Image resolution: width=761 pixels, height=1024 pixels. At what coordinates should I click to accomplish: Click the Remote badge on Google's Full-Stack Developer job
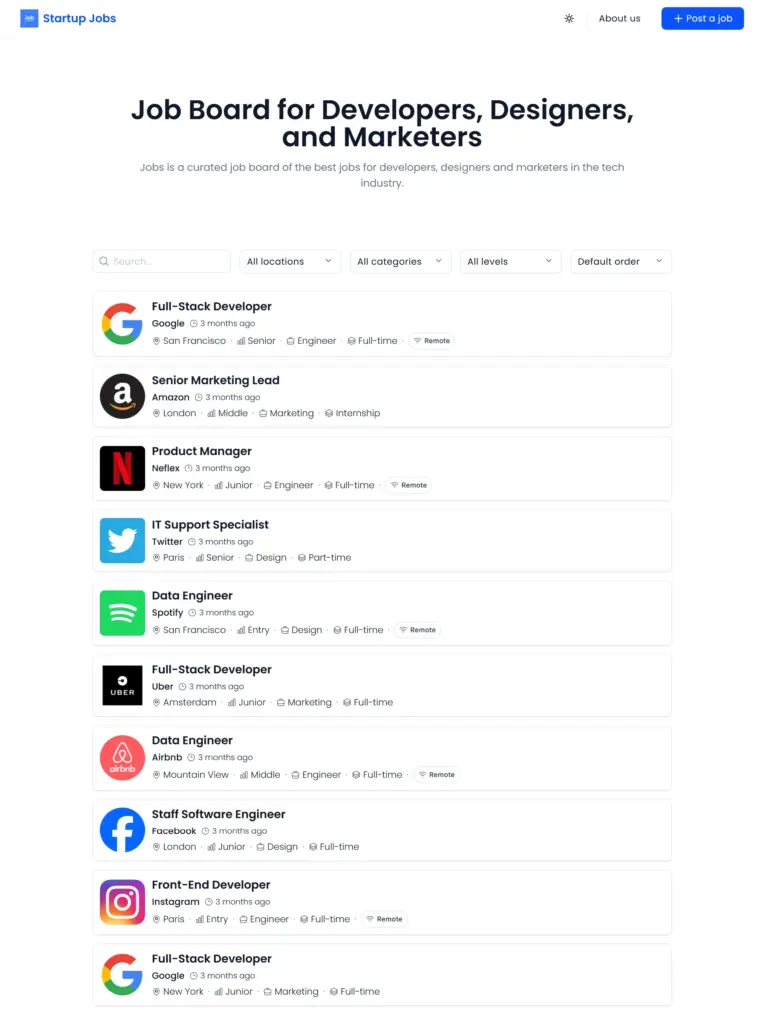tap(431, 340)
